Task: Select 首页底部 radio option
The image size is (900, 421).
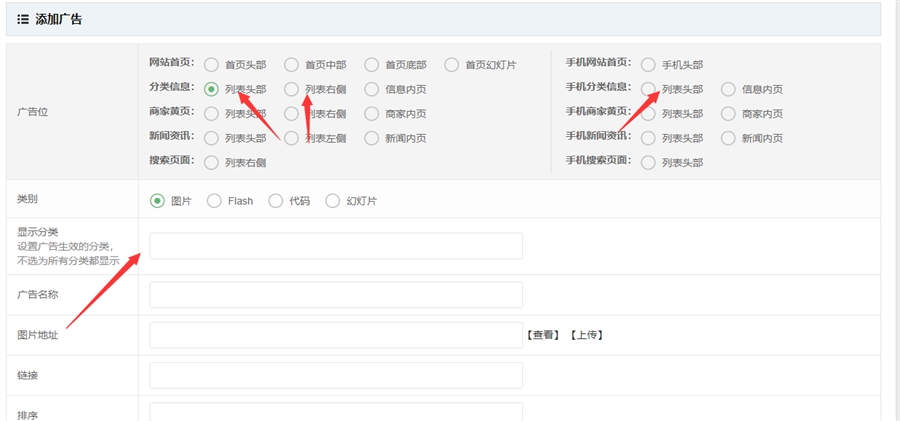Action: (372, 65)
